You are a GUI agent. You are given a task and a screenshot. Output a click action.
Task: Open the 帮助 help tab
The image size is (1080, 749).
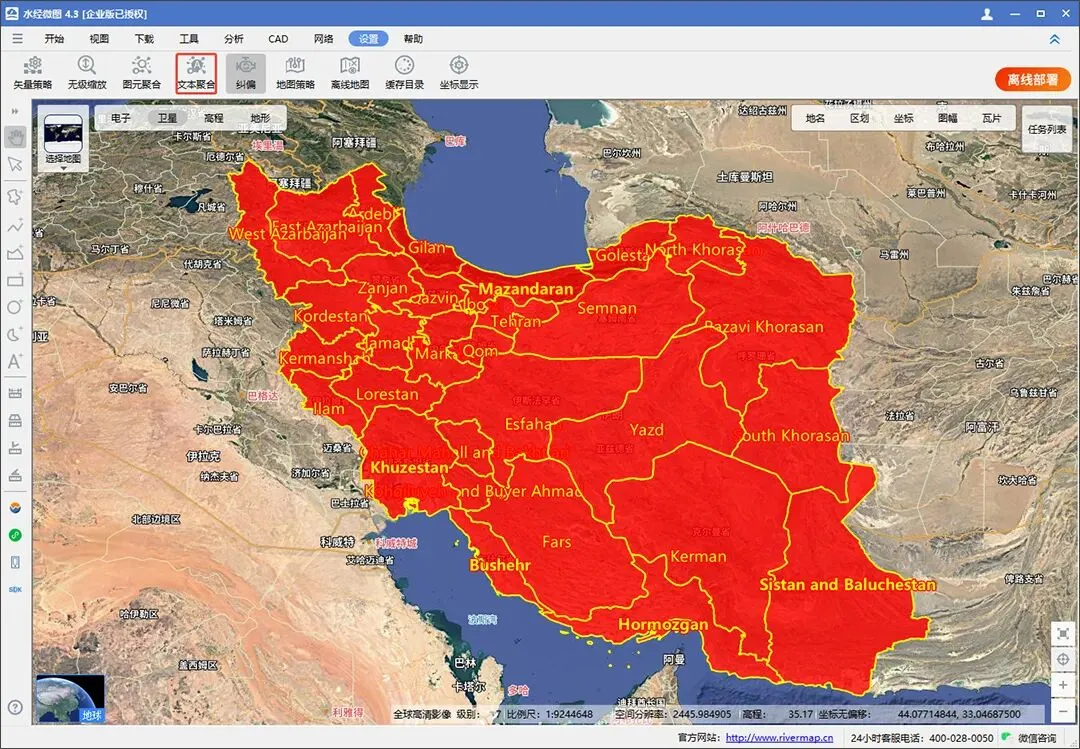pyautogui.click(x=413, y=39)
